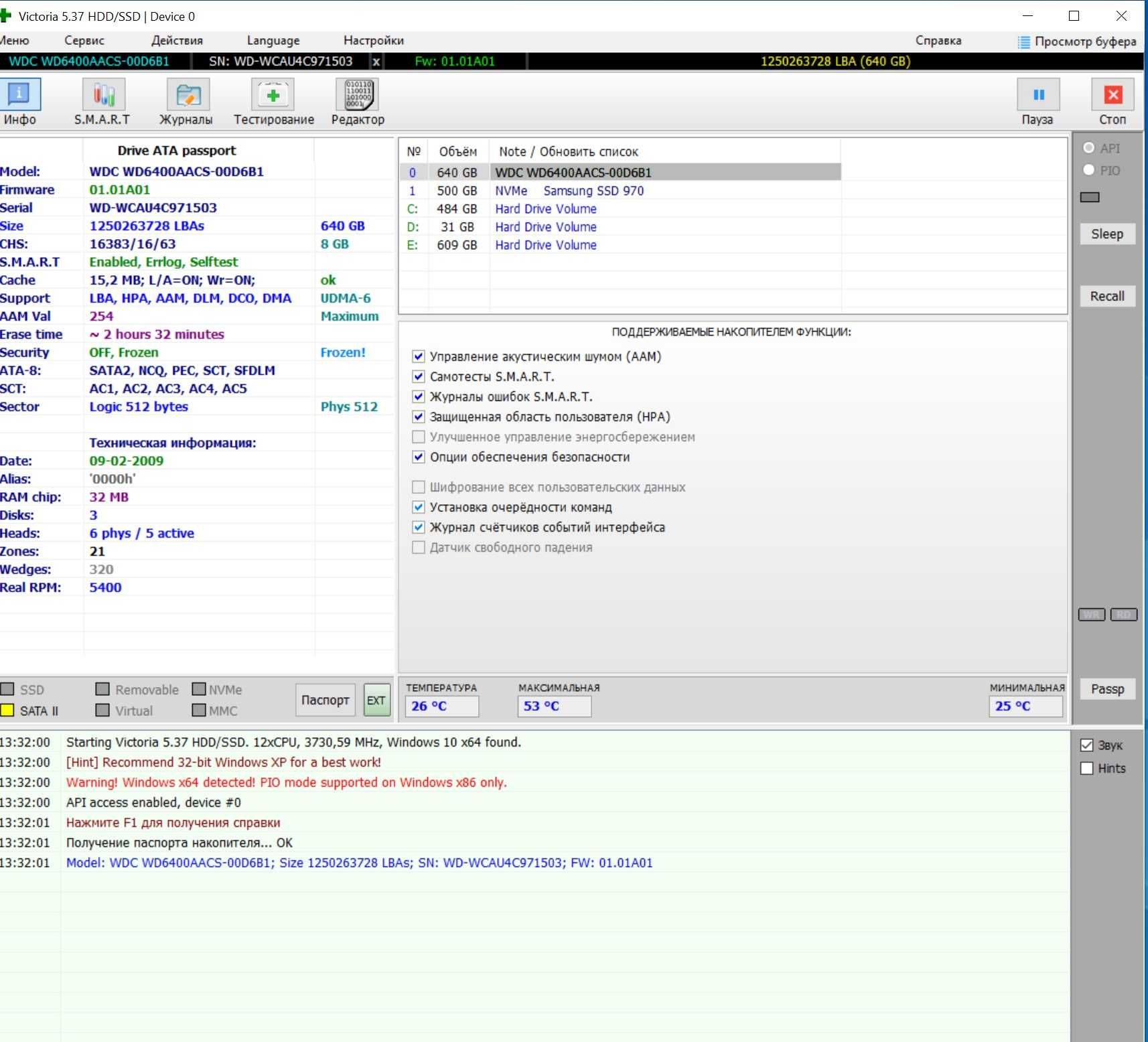The width and height of the screenshot is (1148, 1042).
Task: Click the Recall button
Action: coord(1107,296)
